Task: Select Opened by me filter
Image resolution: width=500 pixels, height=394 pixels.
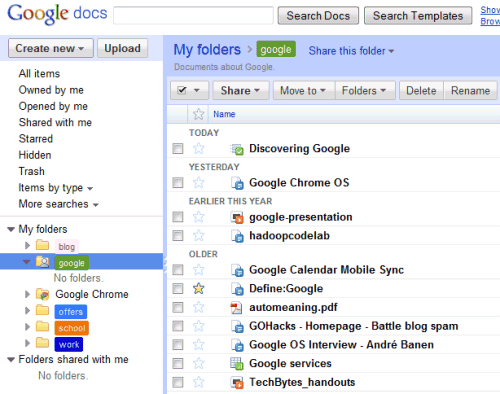Action: [x=53, y=106]
